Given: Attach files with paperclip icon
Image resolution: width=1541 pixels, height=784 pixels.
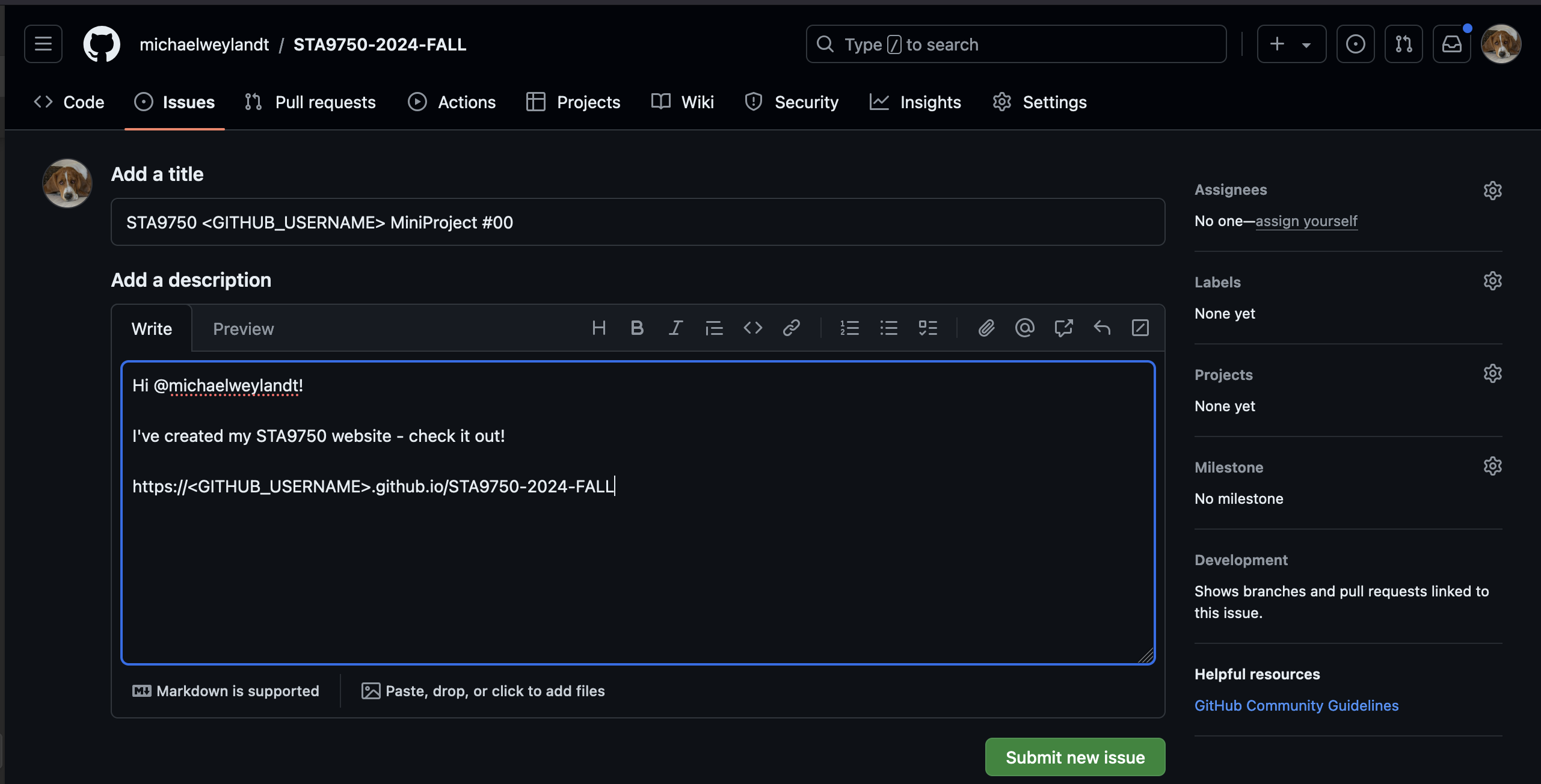Looking at the screenshot, I should 986,328.
